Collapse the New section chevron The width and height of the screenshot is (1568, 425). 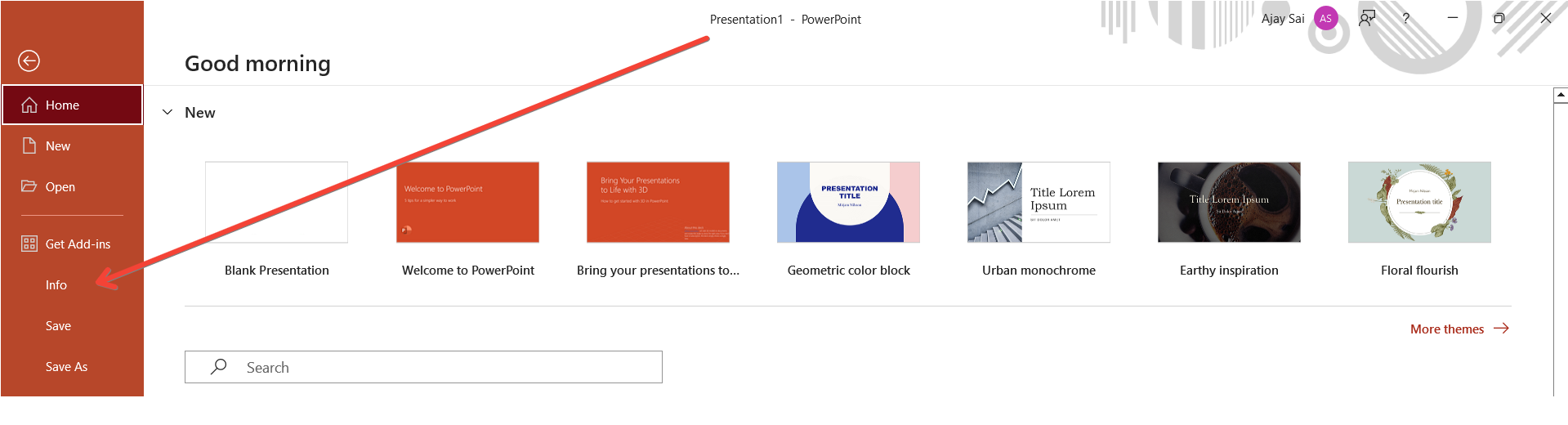click(x=168, y=112)
